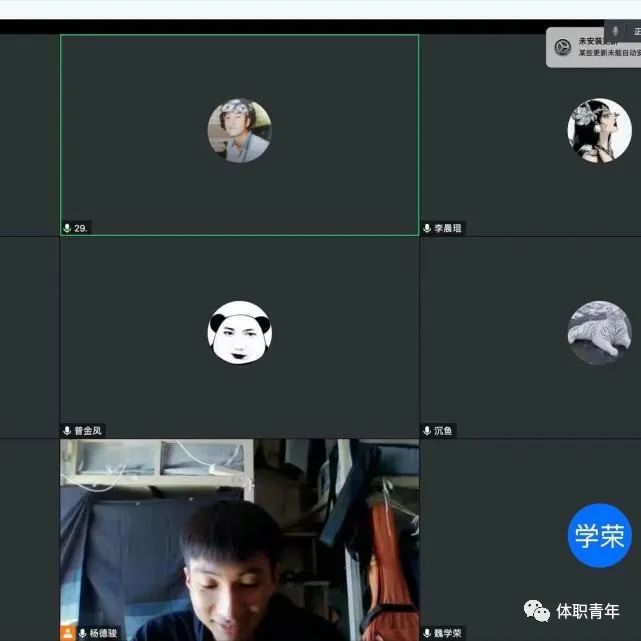Click the orange host icon by 杨德骏
This screenshot has height=641, width=641.
coord(68,633)
